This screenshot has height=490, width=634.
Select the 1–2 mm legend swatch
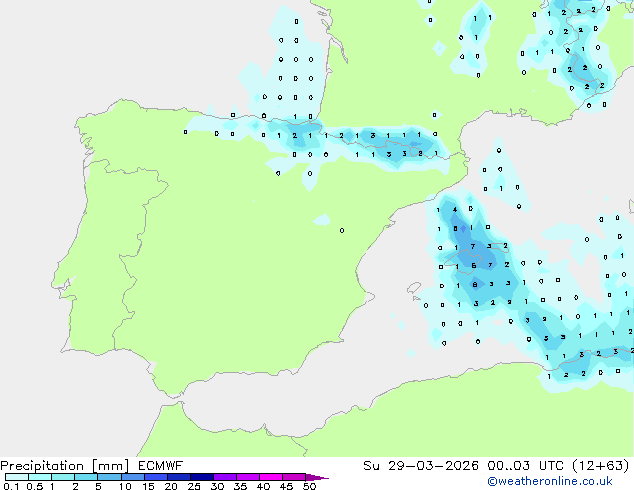click(x=63, y=477)
